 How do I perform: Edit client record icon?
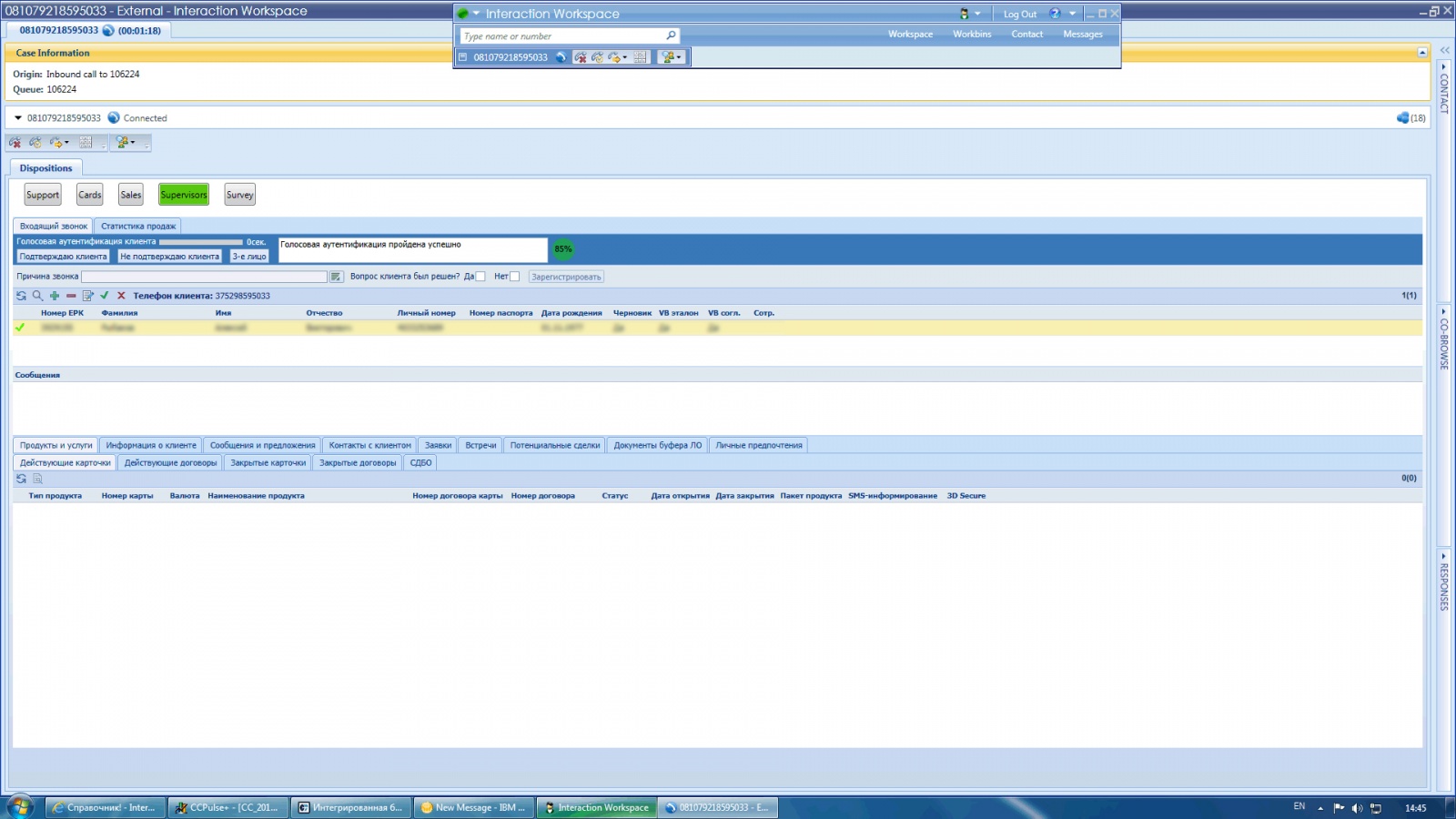[88, 296]
